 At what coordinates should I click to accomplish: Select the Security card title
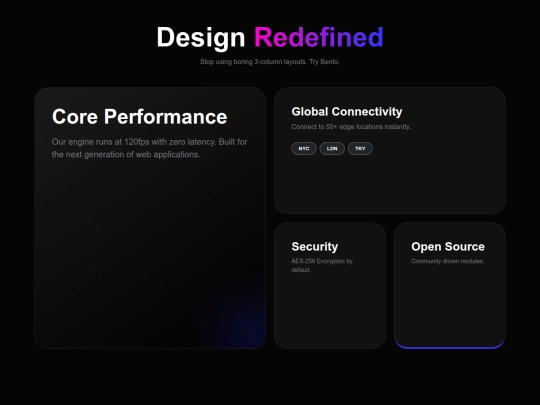315,247
